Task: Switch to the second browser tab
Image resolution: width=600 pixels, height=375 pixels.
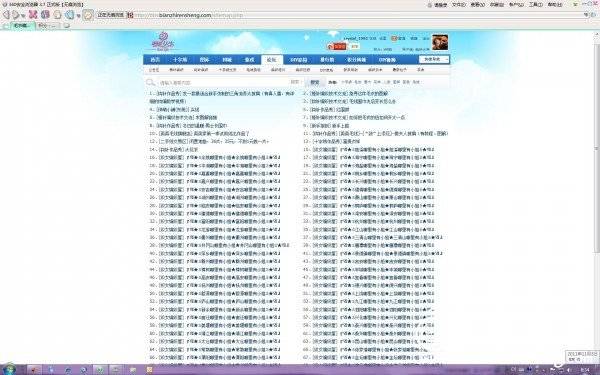Action: click(48, 26)
